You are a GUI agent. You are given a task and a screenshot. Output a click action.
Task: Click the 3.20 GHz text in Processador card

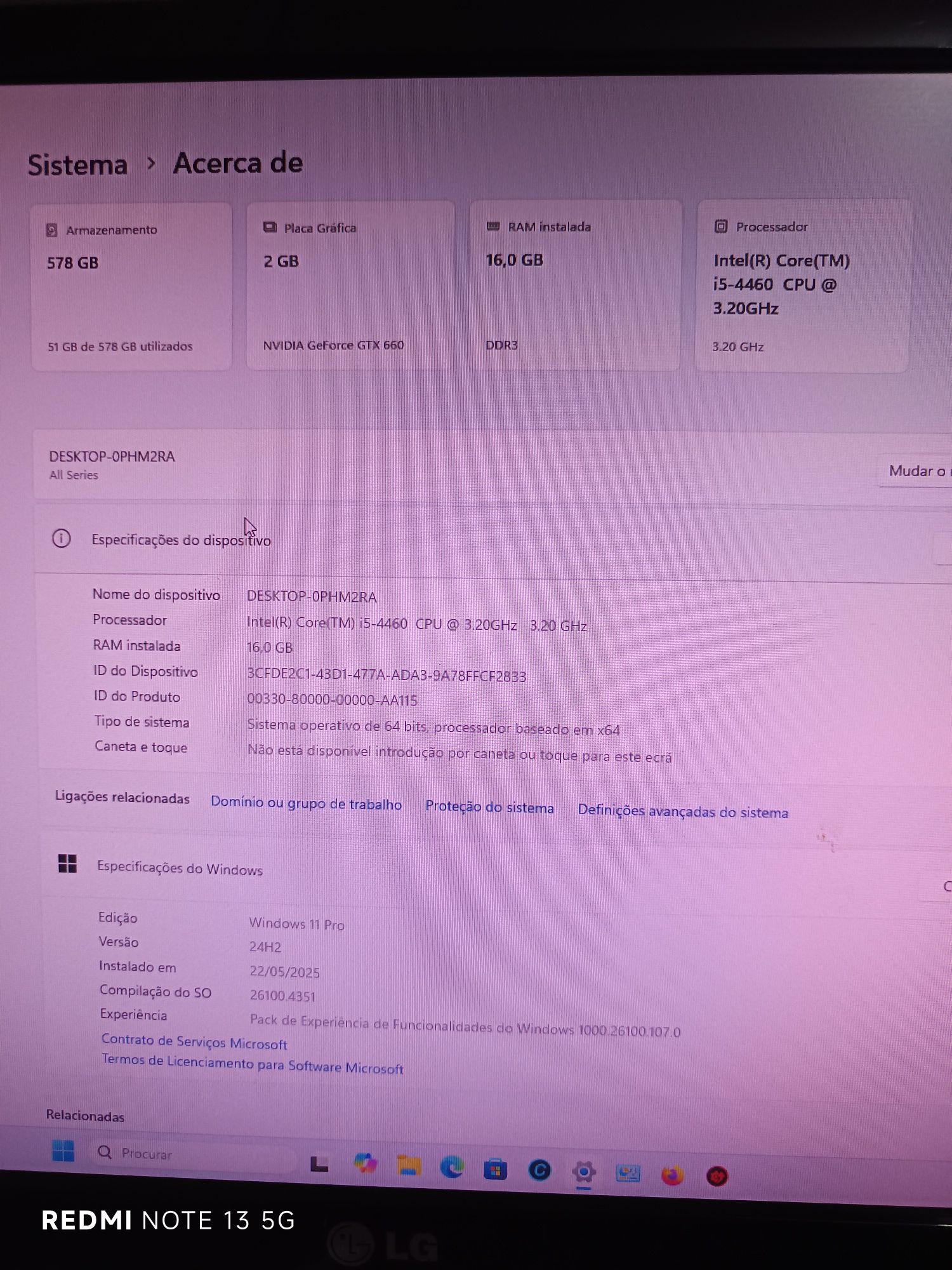pos(737,347)
